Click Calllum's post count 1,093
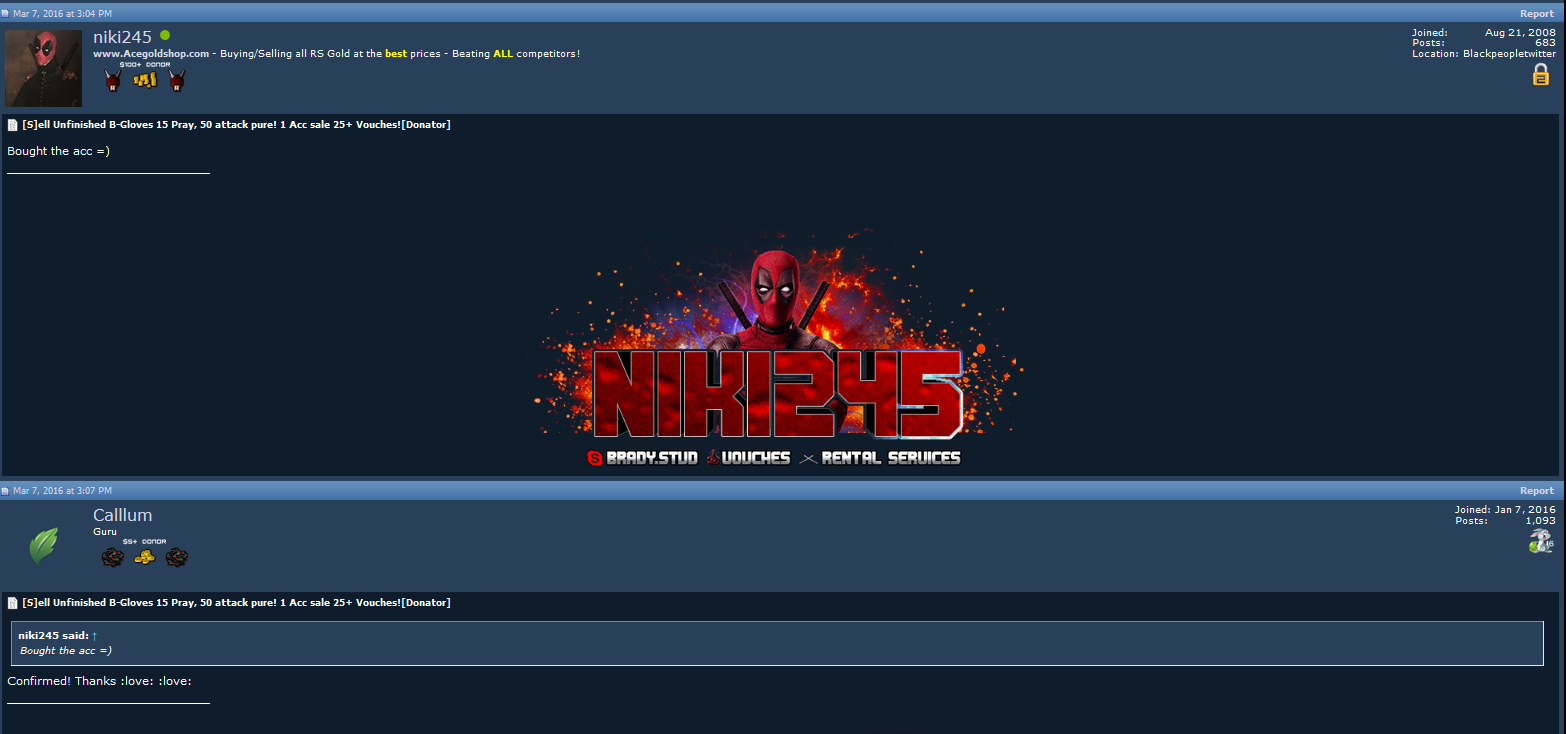This screenshot has height=734, width=1566. click(1540, 520)
